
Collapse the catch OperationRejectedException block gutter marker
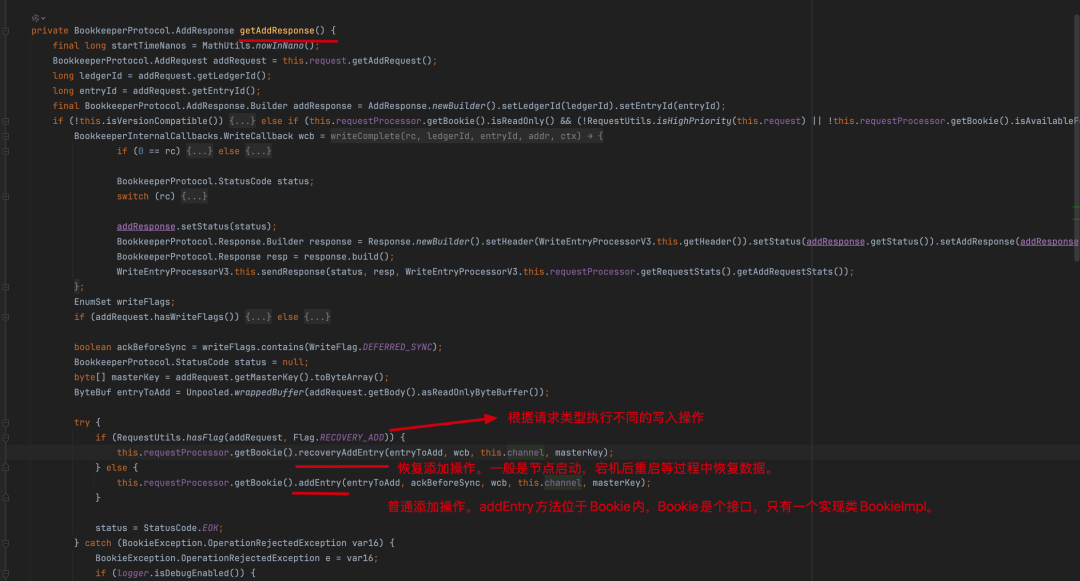(6, 543)
